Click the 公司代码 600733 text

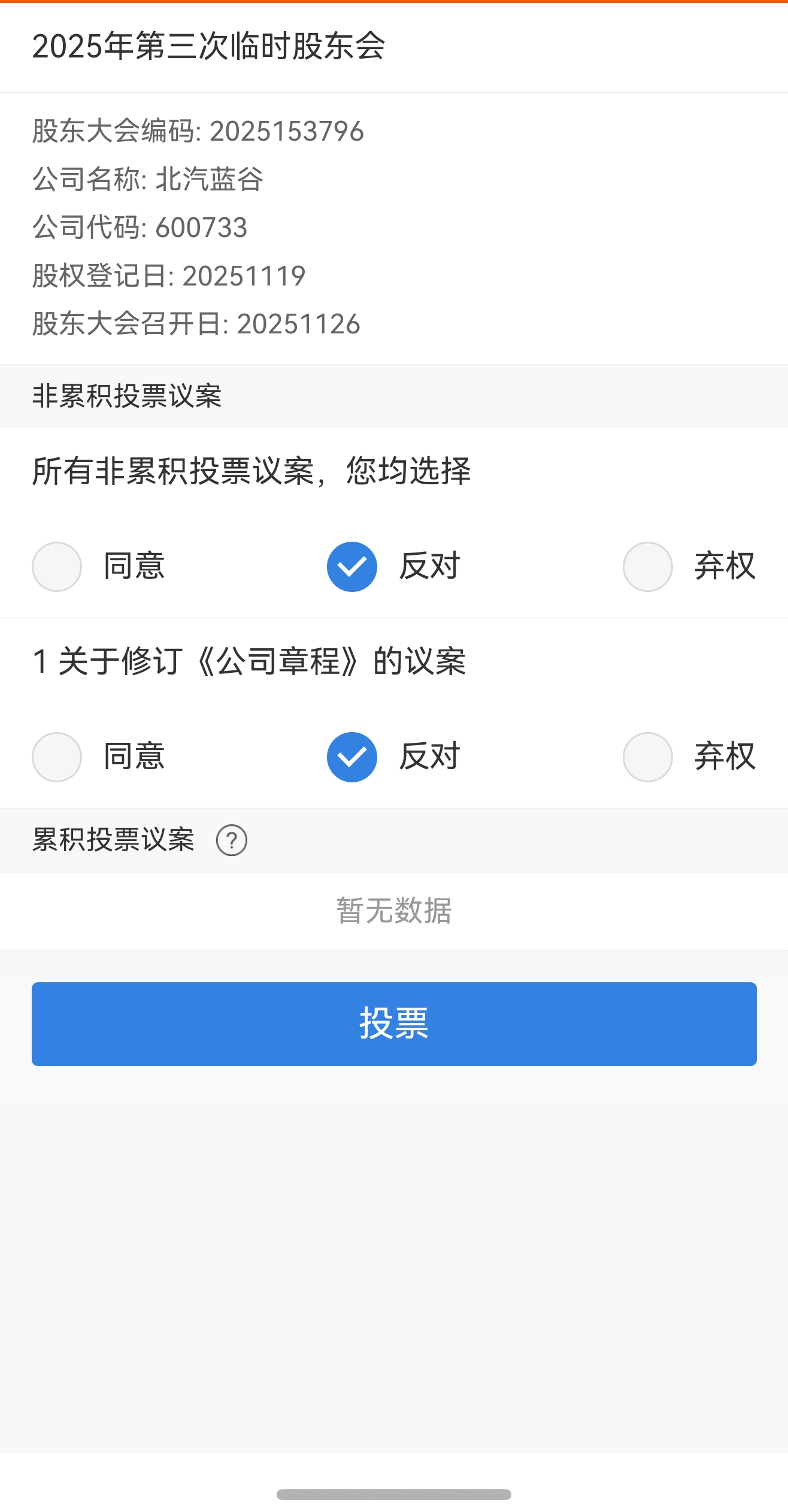click(x=140, y=227)
